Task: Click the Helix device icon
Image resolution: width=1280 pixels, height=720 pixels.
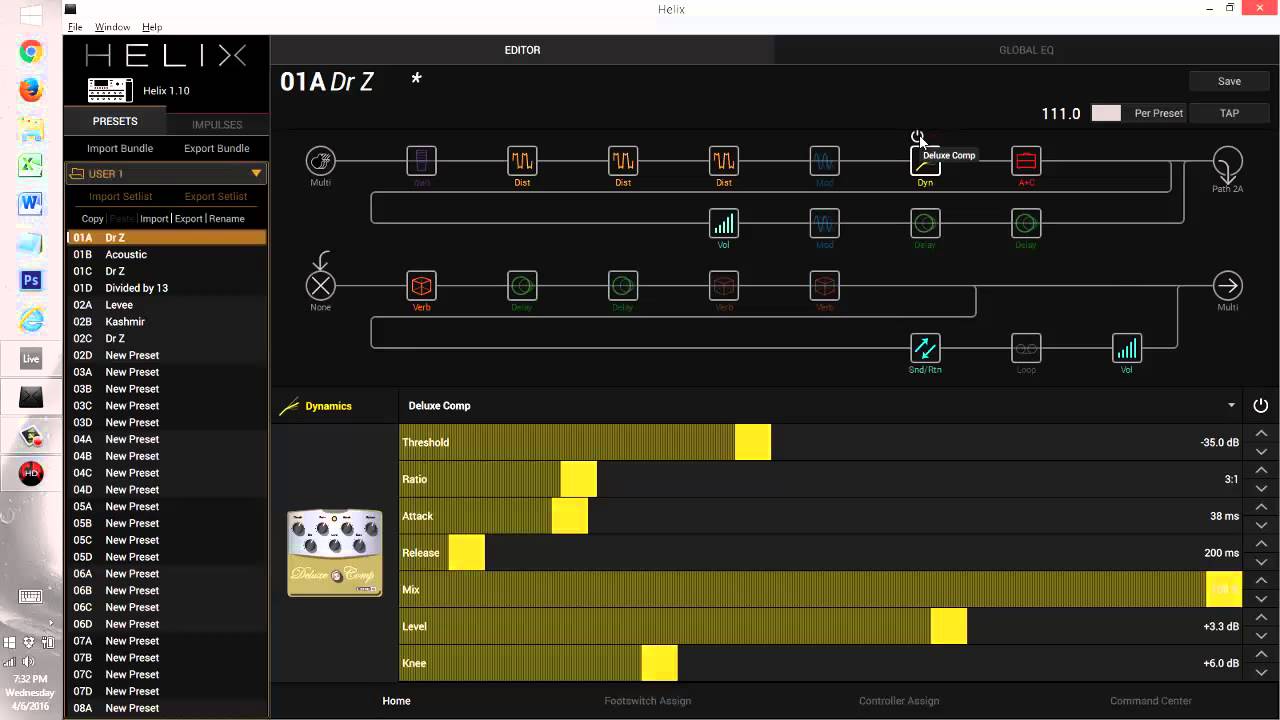Action: pos(109,90)
